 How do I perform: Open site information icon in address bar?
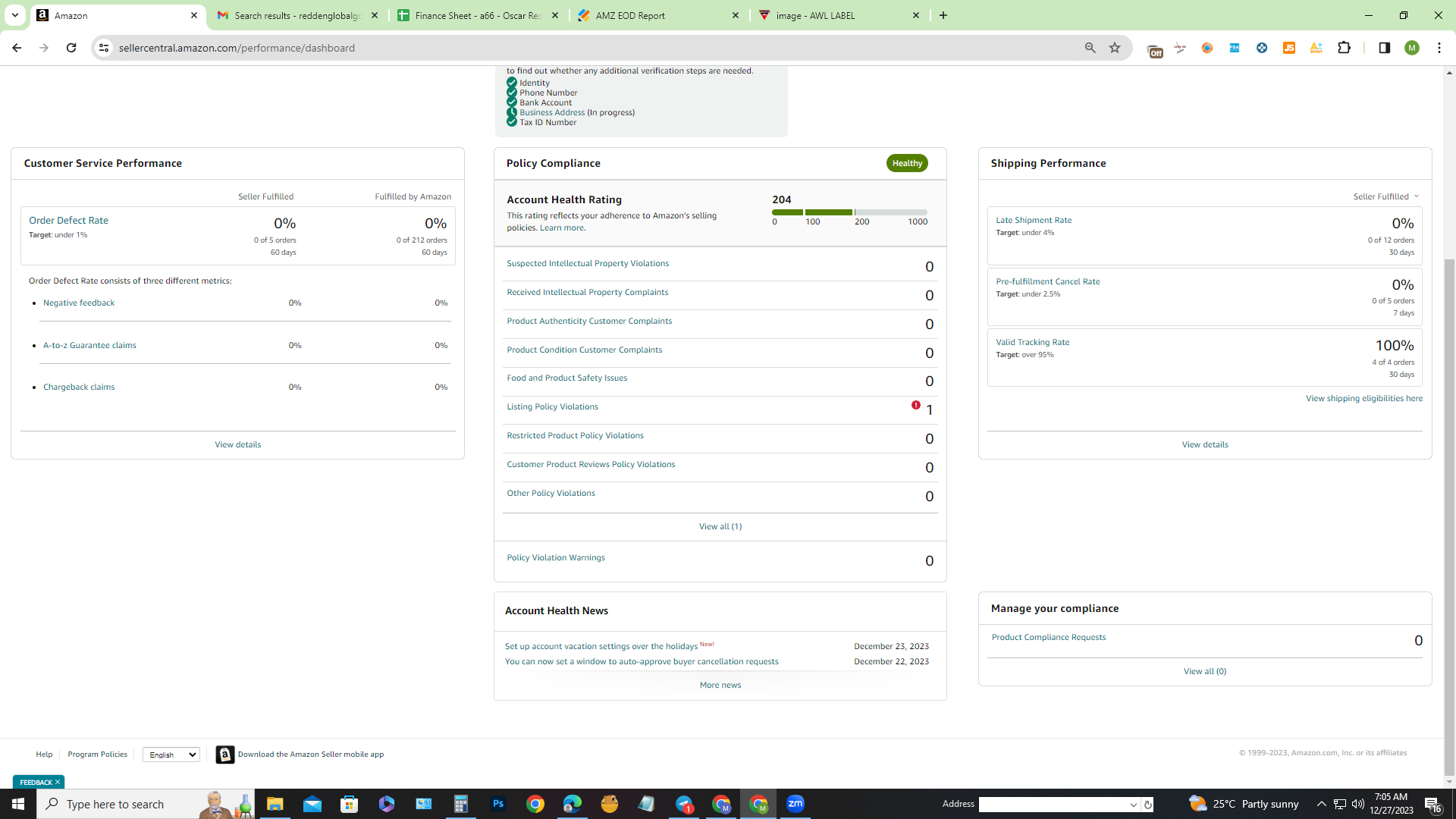tap(104, 48)
